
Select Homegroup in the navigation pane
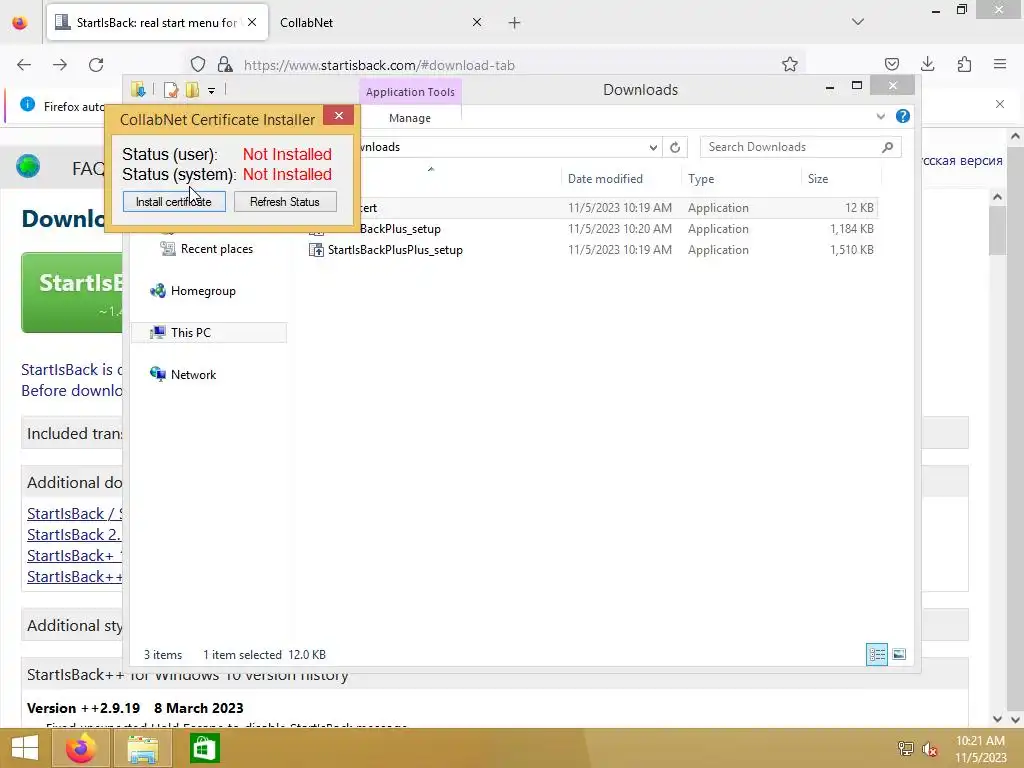click(x=193, y=291)
